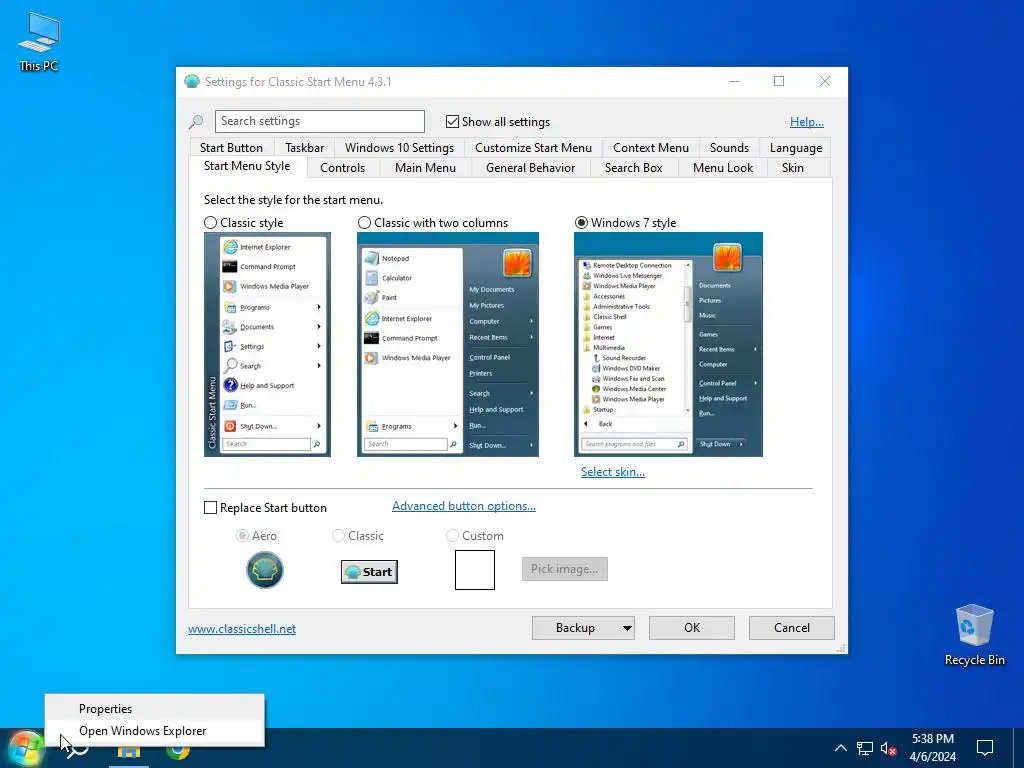The height and width of the screenshot is (768, 1024).
Task: Click the Windows 7 Start orb
Action: 25,748
